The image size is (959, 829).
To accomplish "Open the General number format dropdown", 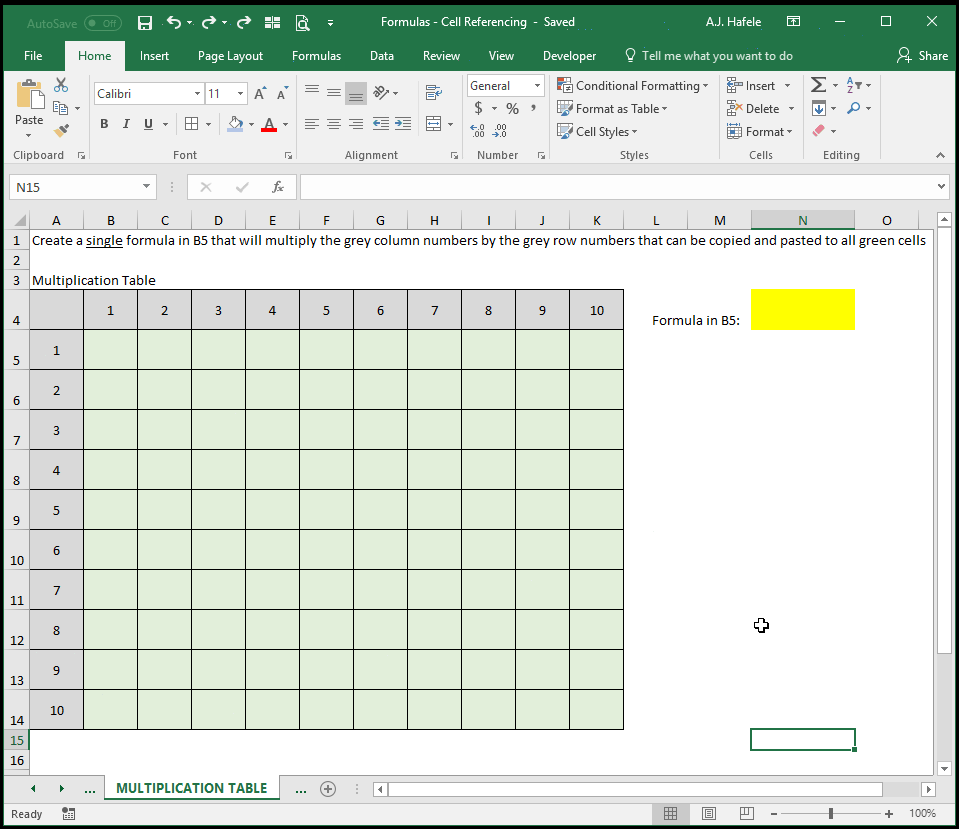I will [537, 86].
